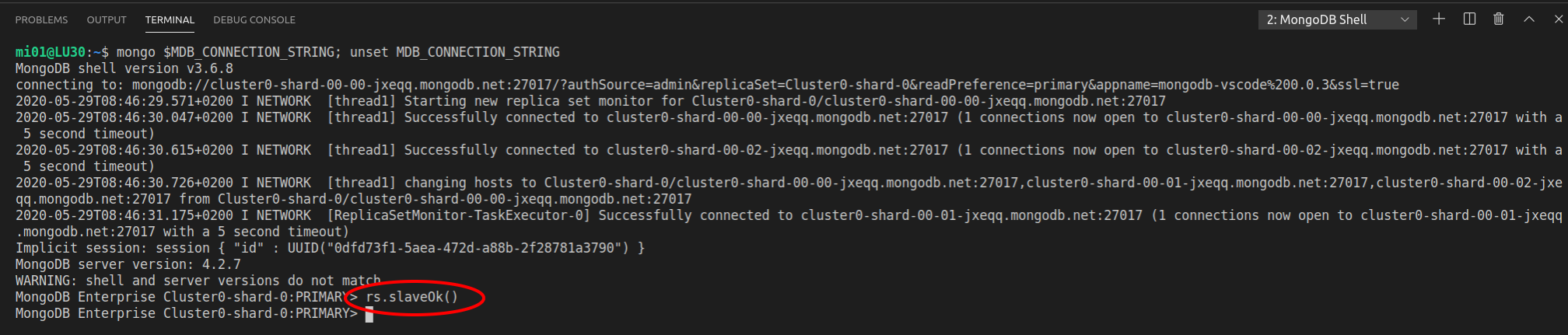Viewport: 1568px width, 335px height.
Task: Split the terminal pane
Action: (x=1469, y=19)
